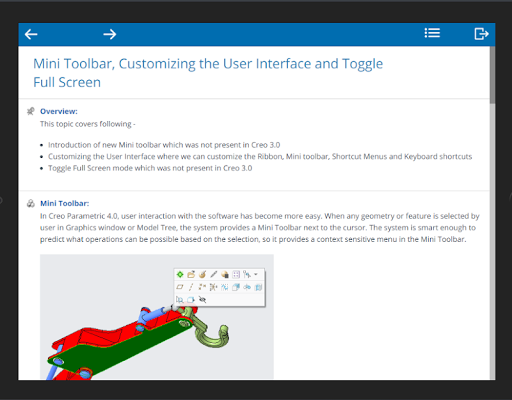The height and width of the screenshot is (400, 512).
Task: Click the Overview section heading
Action: coord(59,111)
